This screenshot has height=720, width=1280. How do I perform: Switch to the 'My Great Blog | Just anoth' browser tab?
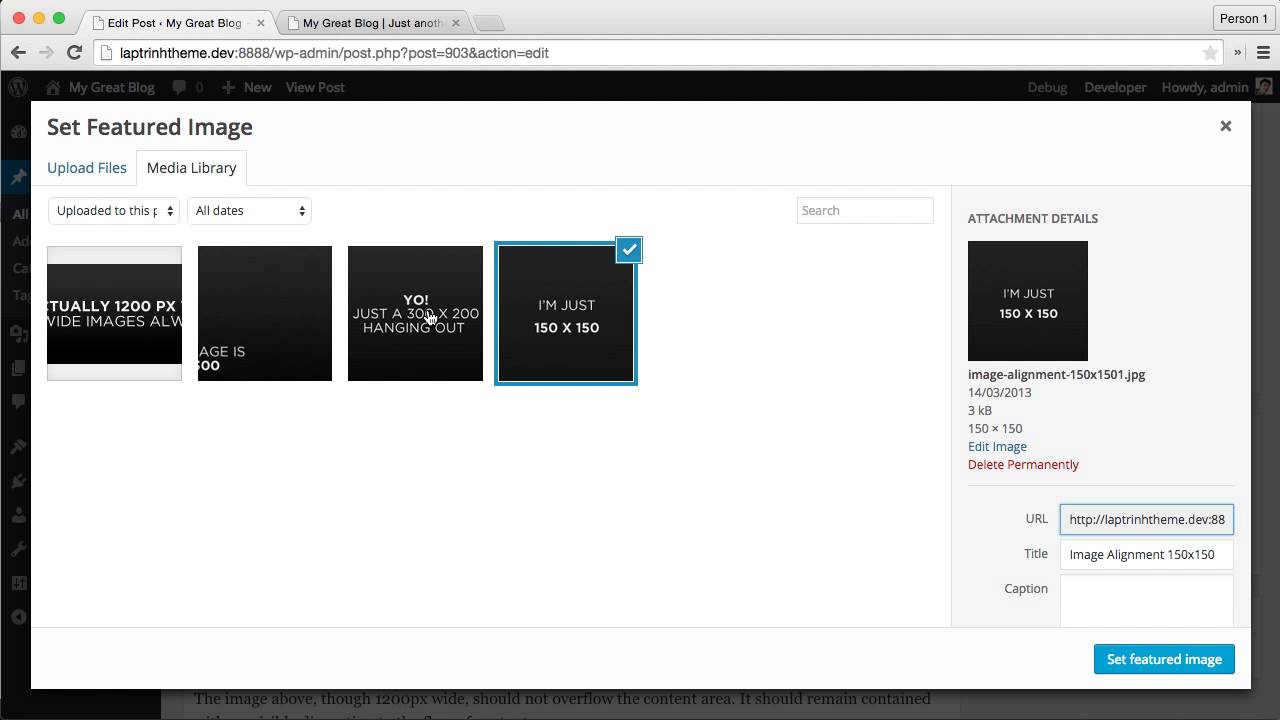(371, 22)
